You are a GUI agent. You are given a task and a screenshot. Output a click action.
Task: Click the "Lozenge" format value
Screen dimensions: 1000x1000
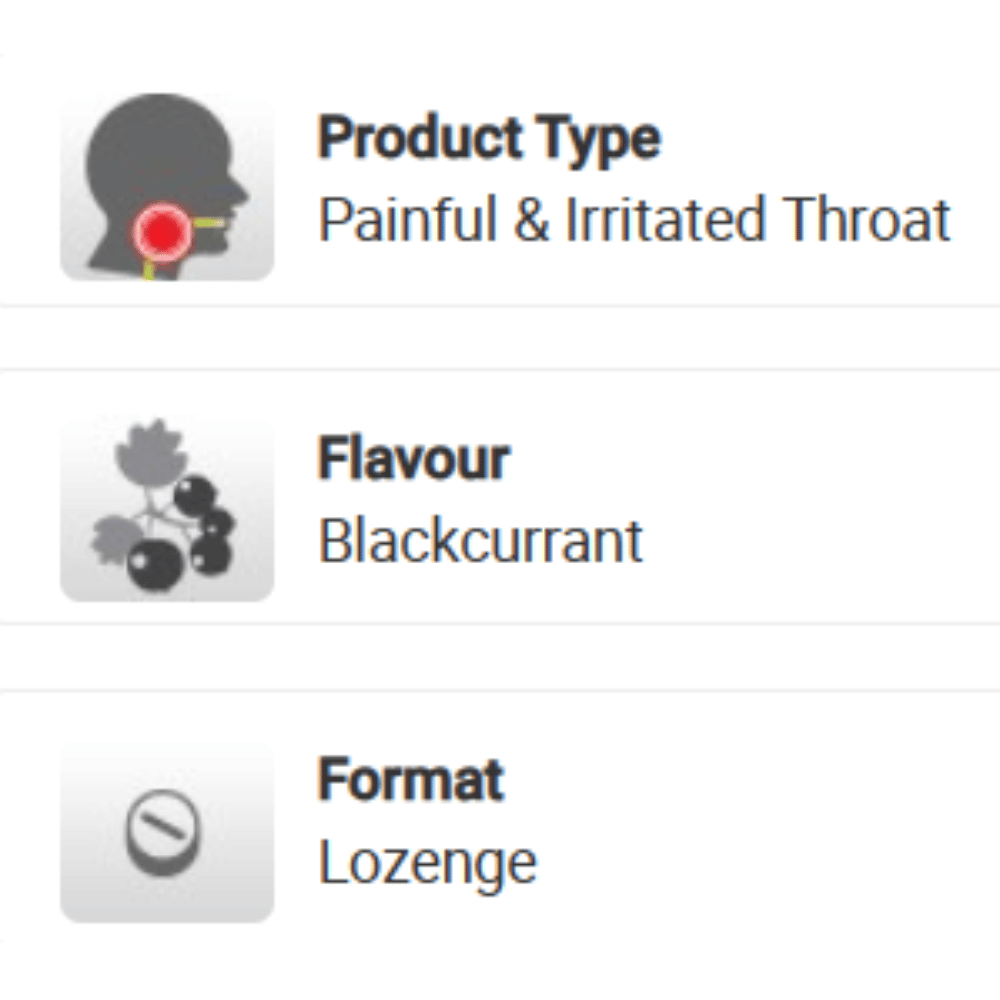click(427, 861)
